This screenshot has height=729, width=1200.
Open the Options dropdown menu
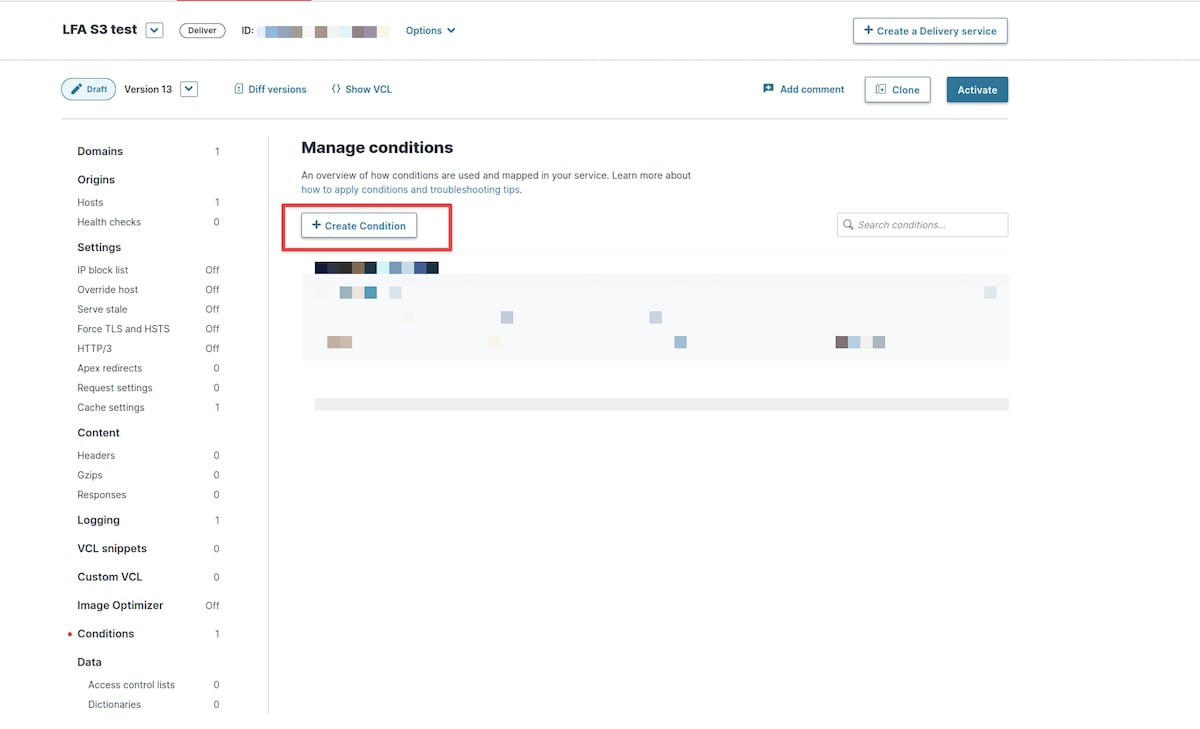[430, 31]
